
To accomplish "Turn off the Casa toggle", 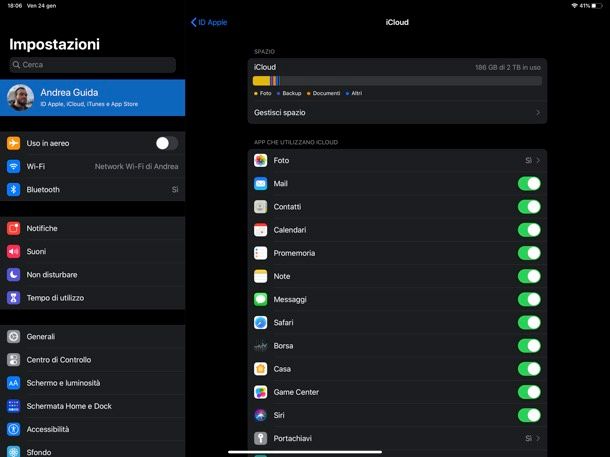I will click(529, 369).
